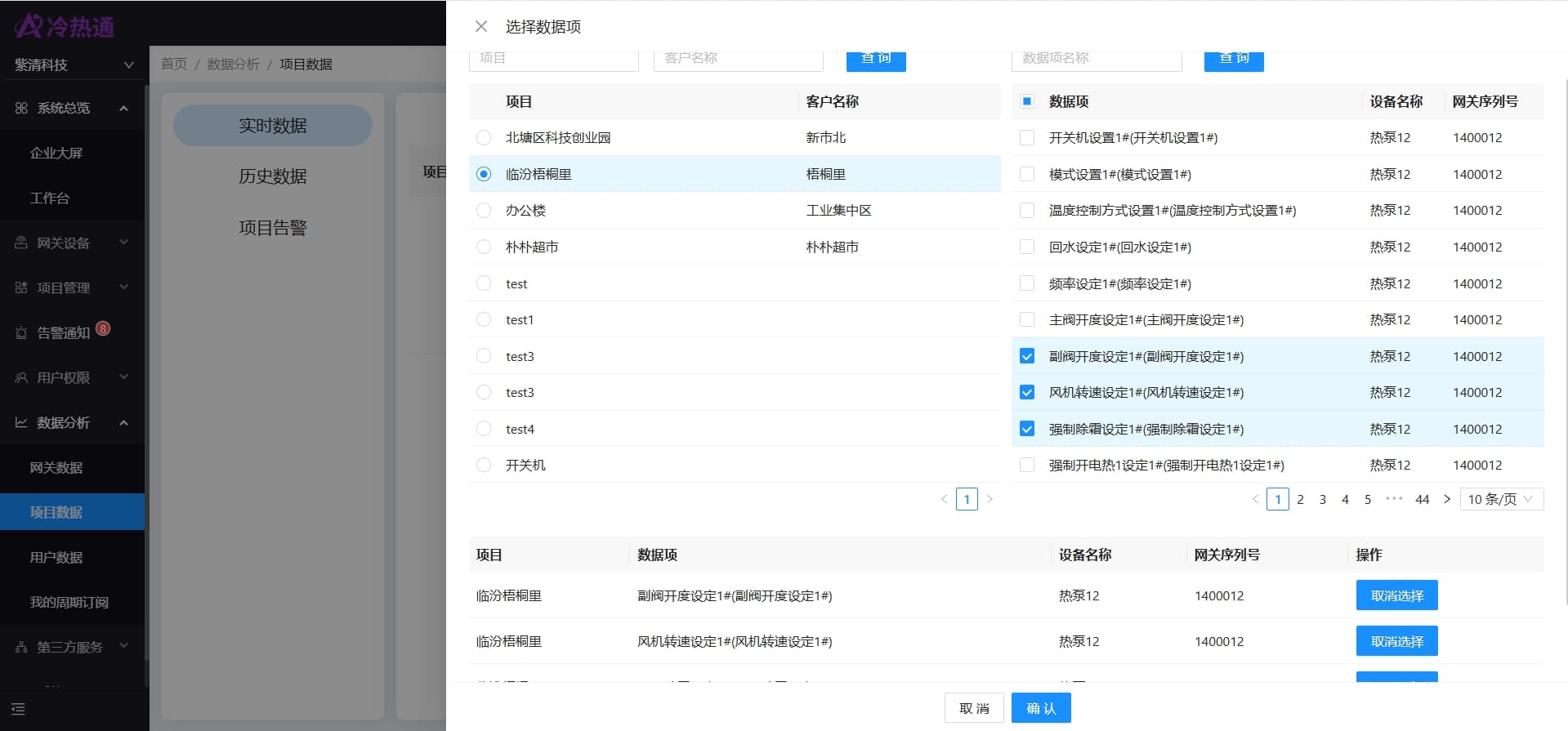Expand the 项目管理 menu section
Screen dimensions: 1568x731
(x=123, y=287)
